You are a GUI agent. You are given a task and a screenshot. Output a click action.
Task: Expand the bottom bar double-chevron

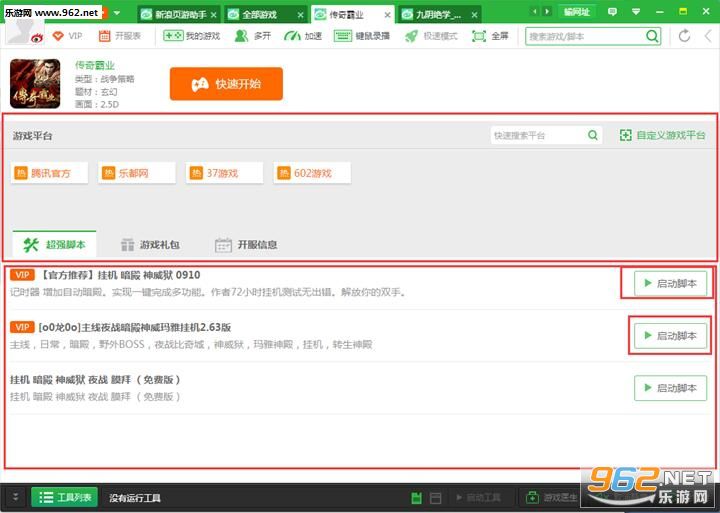tap(15, 497)
